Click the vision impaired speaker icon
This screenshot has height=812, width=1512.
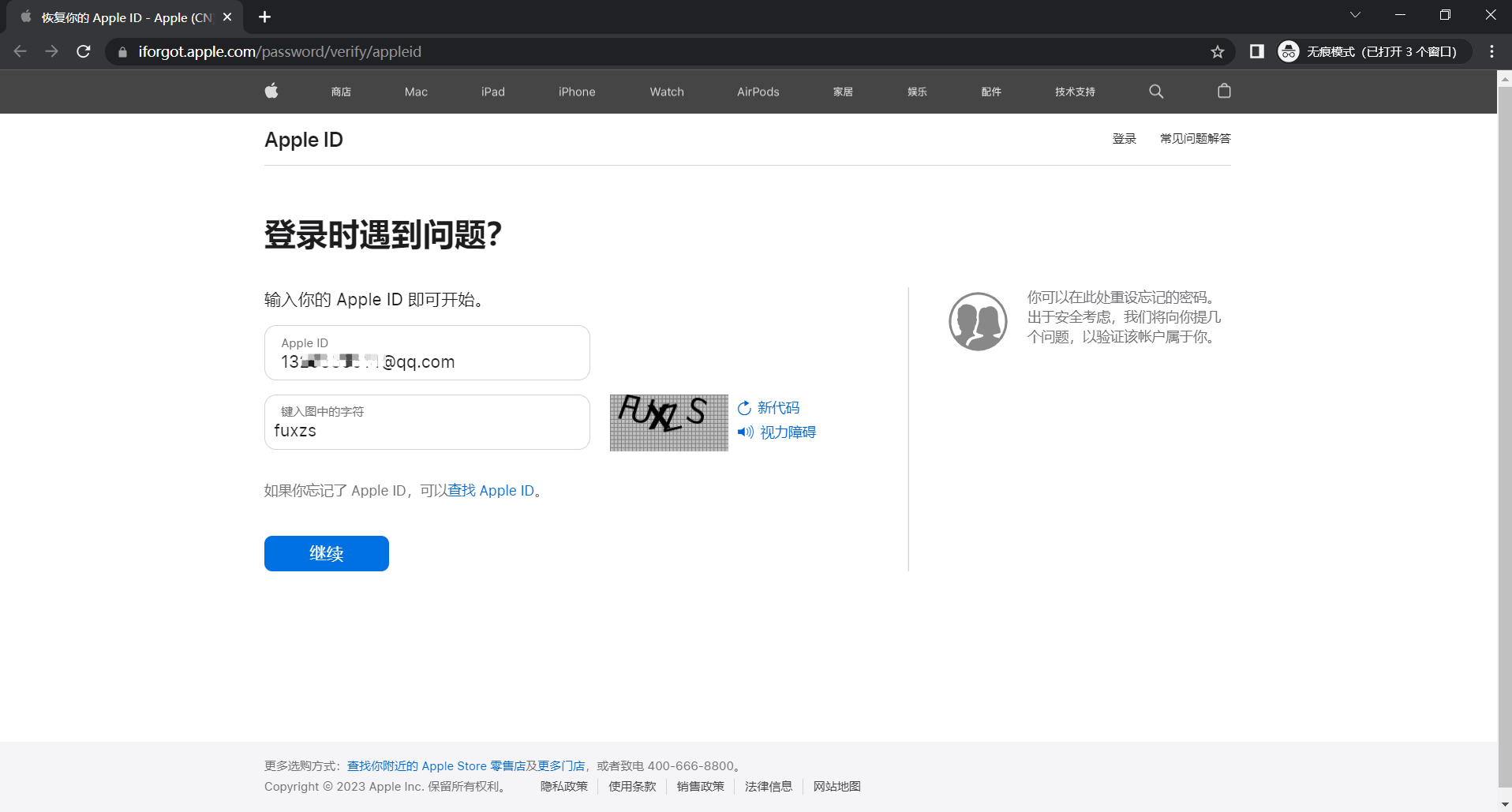(745, 432)
